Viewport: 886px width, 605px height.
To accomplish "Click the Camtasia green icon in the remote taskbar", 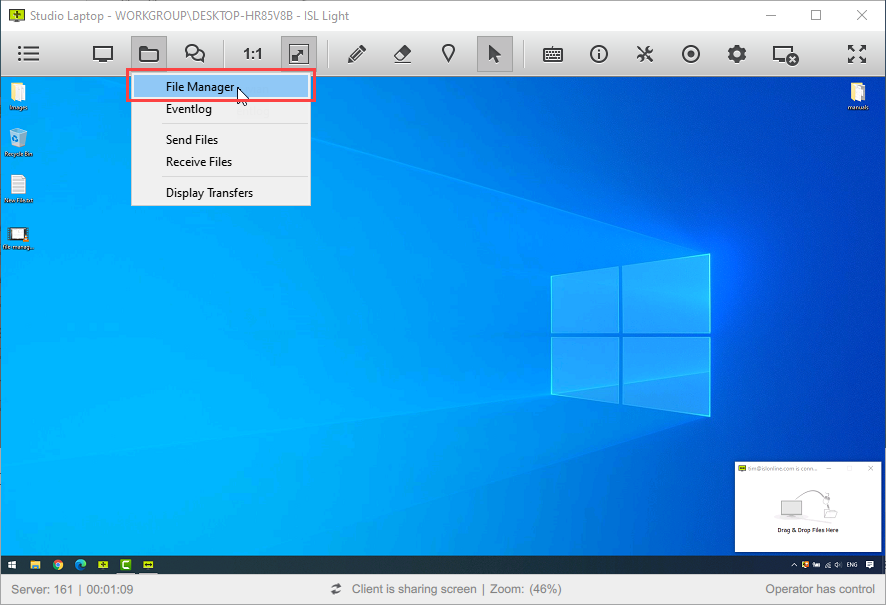I will tap(125, 564).
